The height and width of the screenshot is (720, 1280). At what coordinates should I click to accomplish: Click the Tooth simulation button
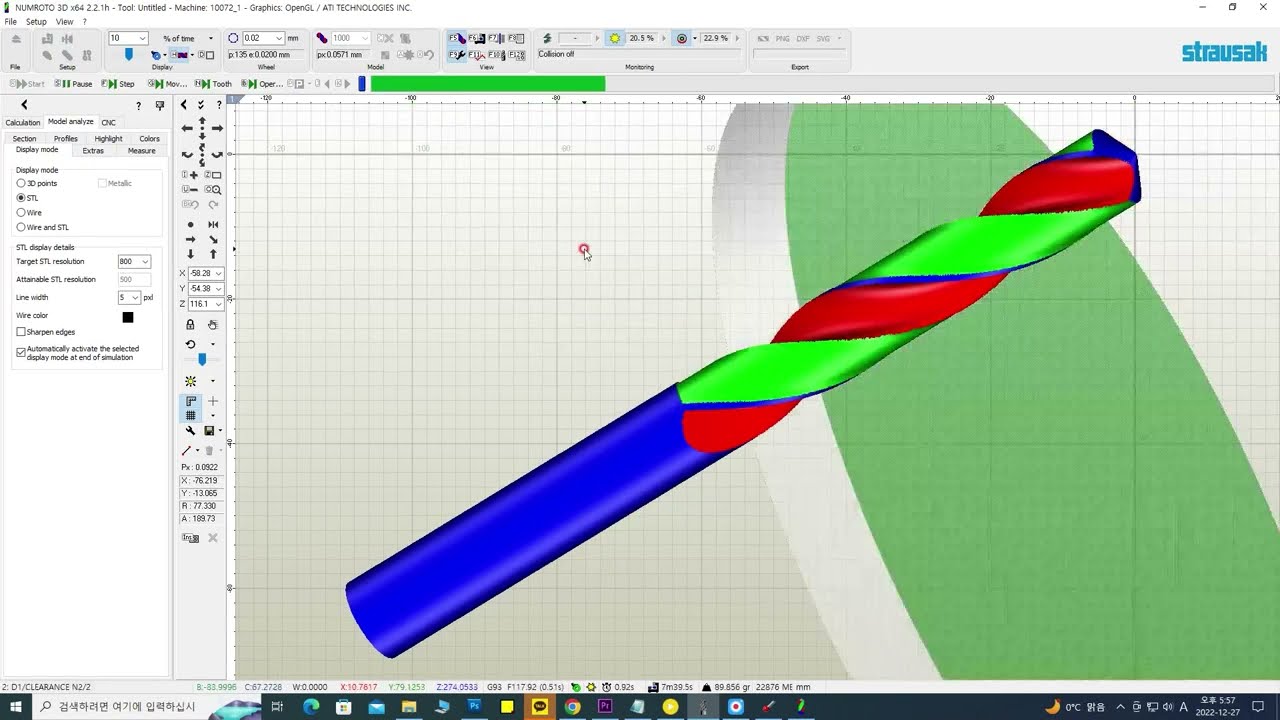[214, 84]
